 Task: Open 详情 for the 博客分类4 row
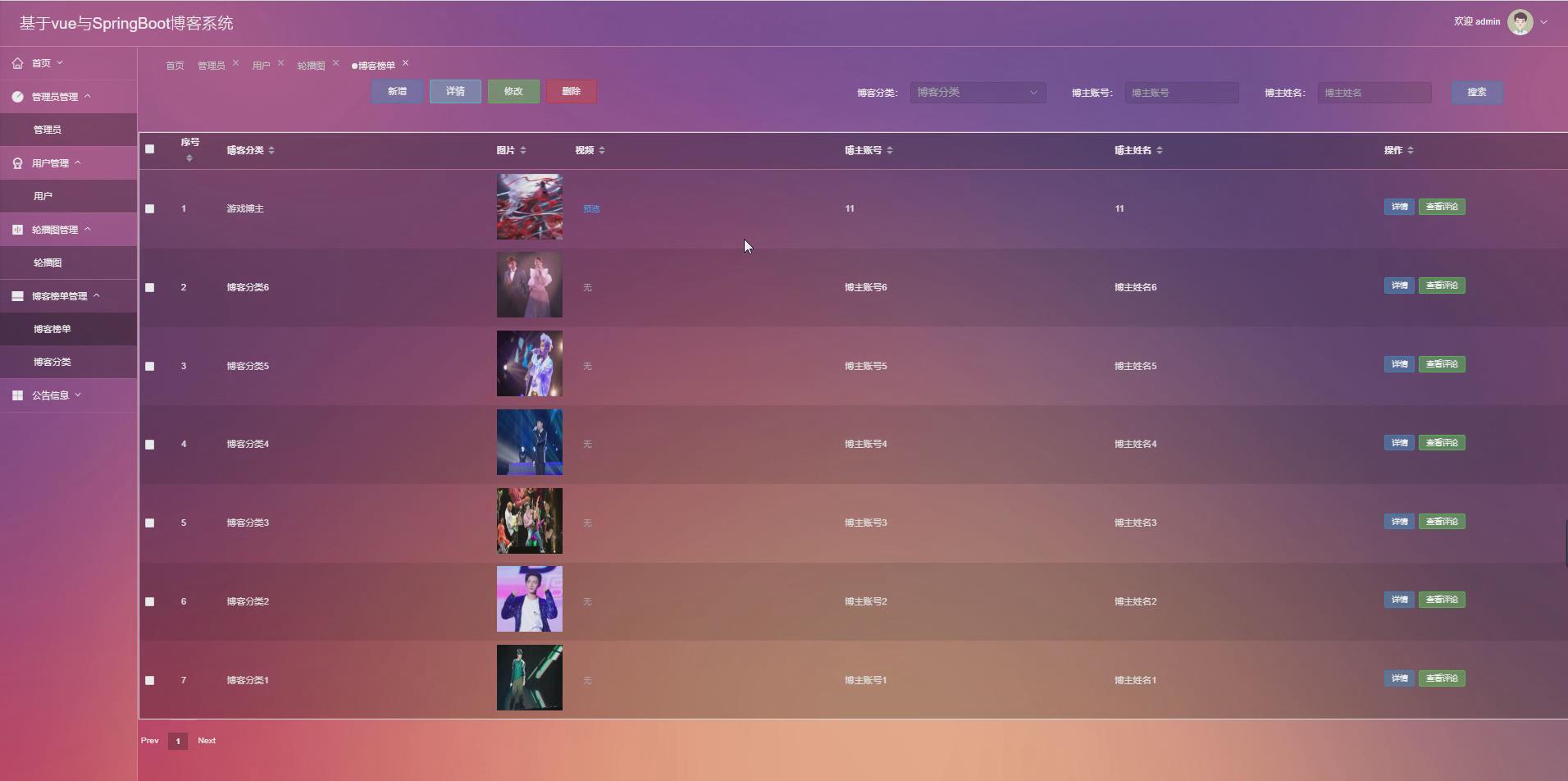point(1399,443)
